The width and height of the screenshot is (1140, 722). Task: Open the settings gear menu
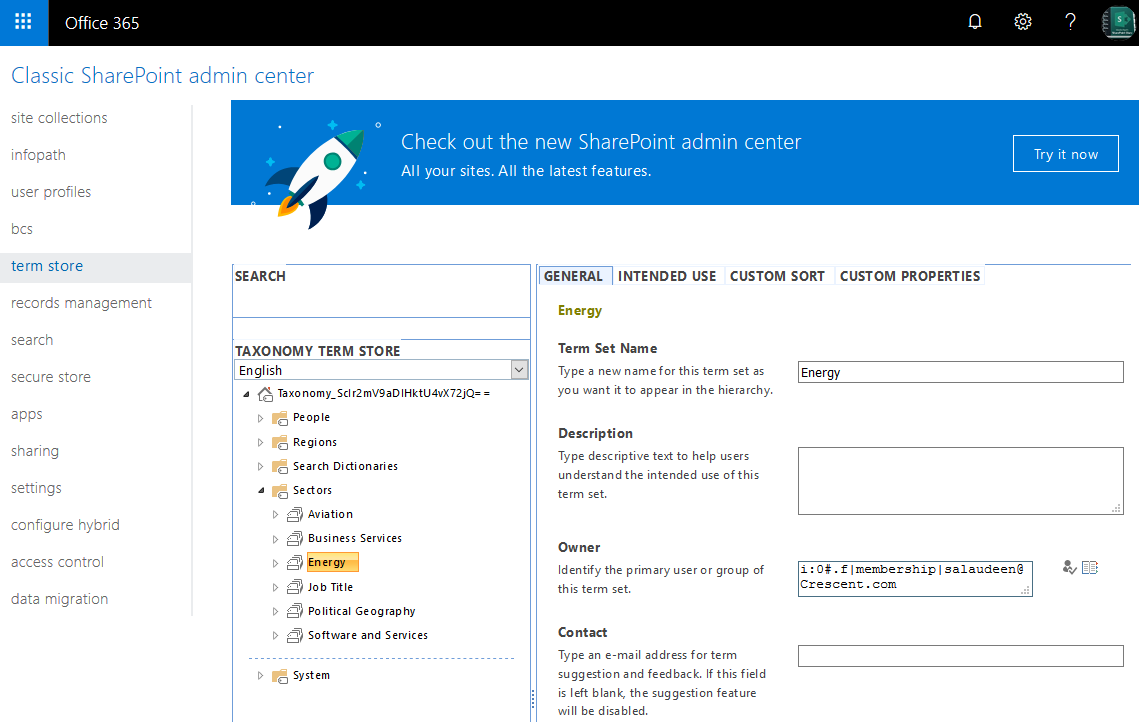coord(1023,22)
